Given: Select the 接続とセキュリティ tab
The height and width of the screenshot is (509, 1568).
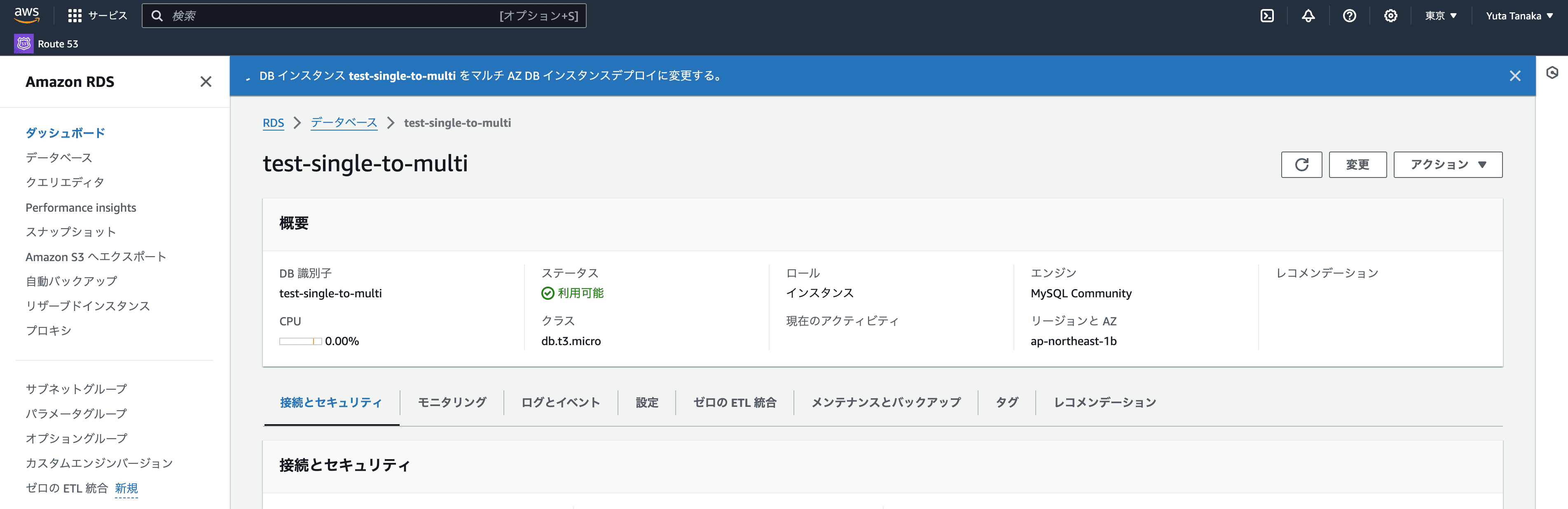Looking at the screenshot, I should (331, 403).
